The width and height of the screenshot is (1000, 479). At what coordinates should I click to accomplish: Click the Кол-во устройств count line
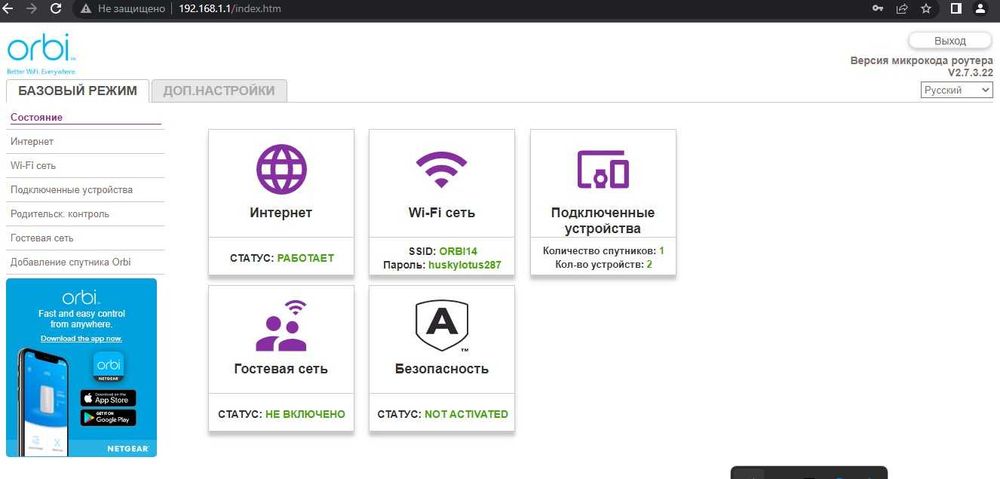(603, 264)
